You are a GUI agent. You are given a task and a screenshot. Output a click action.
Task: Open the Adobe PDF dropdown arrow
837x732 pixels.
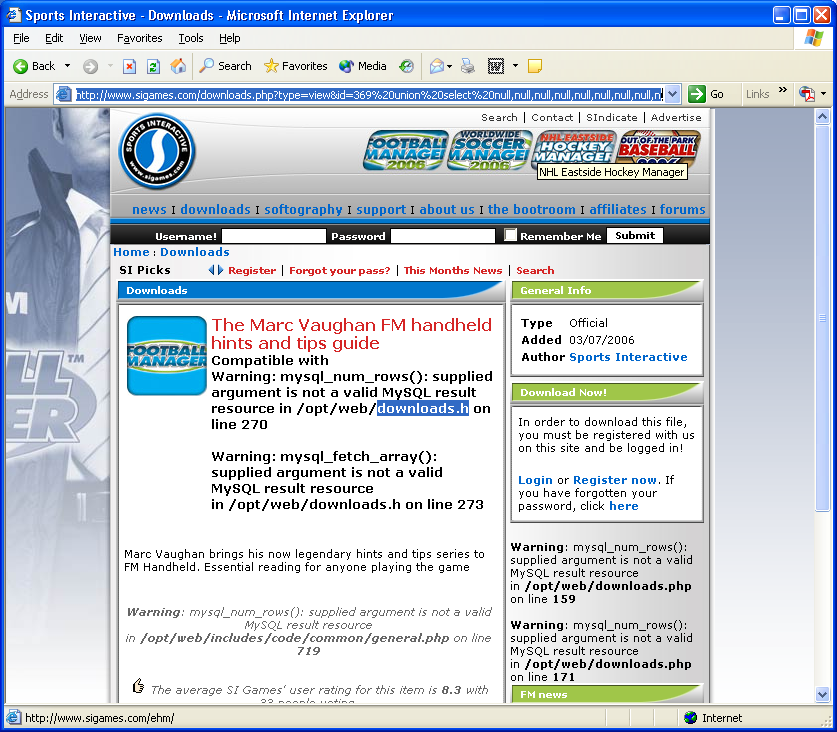pos(823,94)
